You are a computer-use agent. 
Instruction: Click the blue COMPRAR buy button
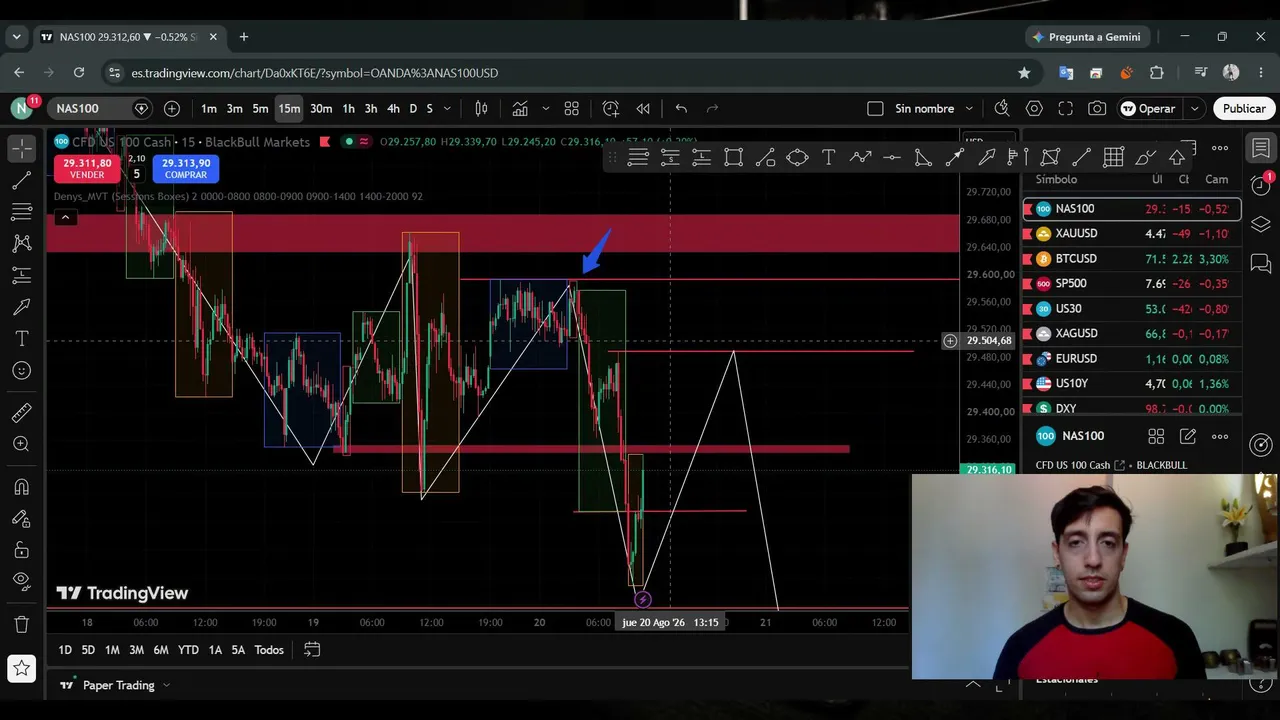(x=186, y=168)
